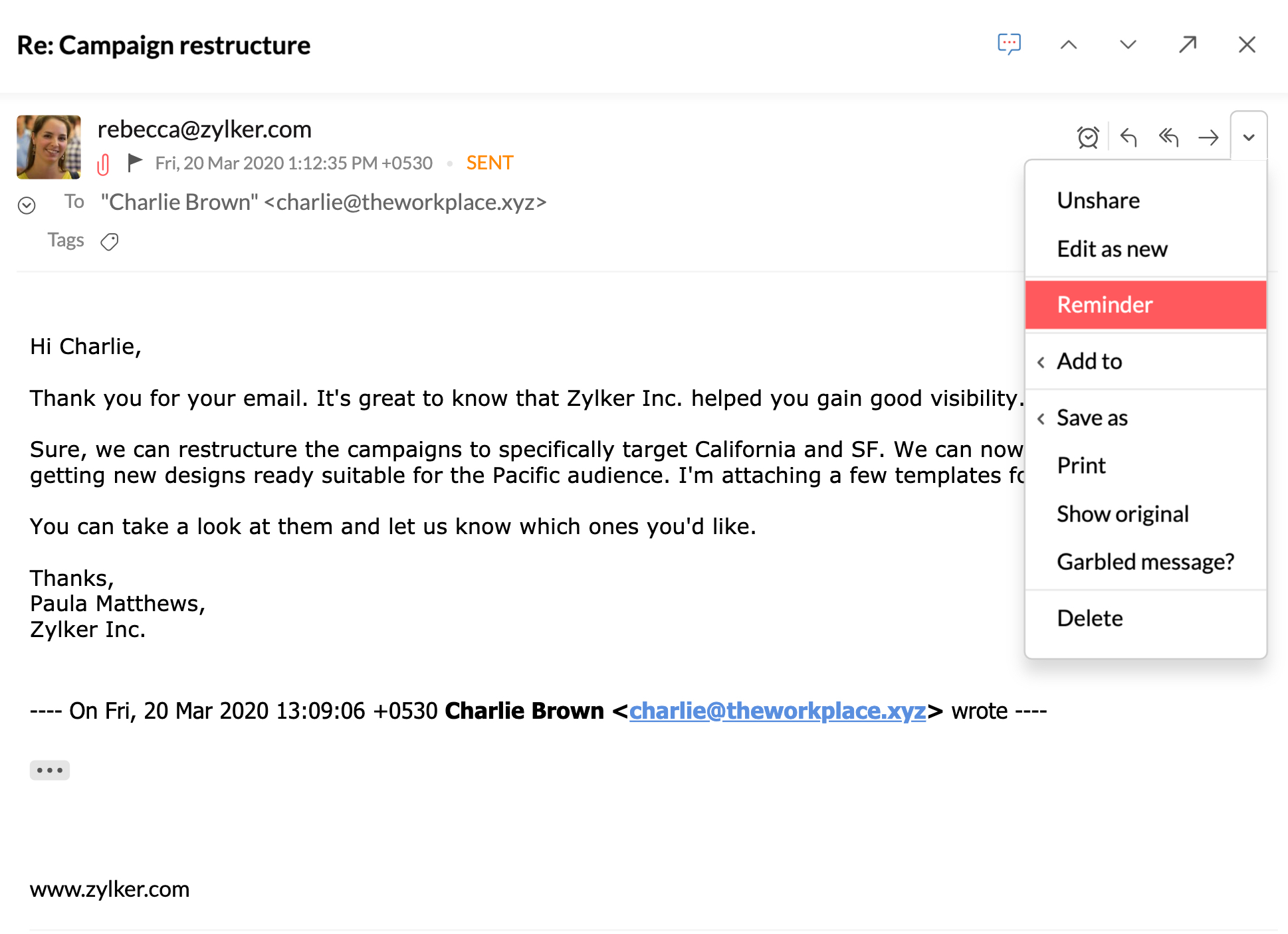Expand the recipient details chevron
The height and width of the screenshot is (934, 1288).
coord(27,202)
